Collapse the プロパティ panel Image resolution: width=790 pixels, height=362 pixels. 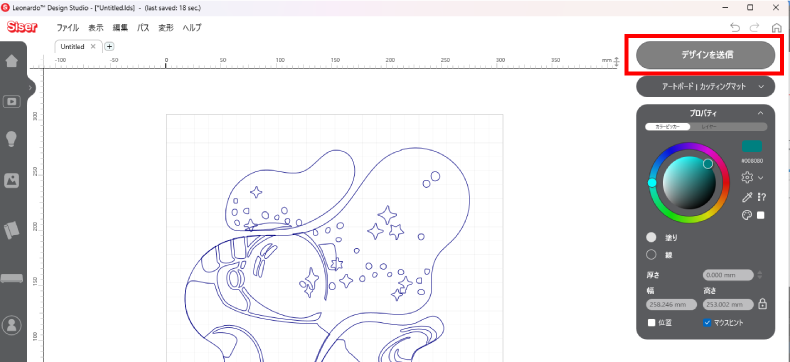coord(760,113)
